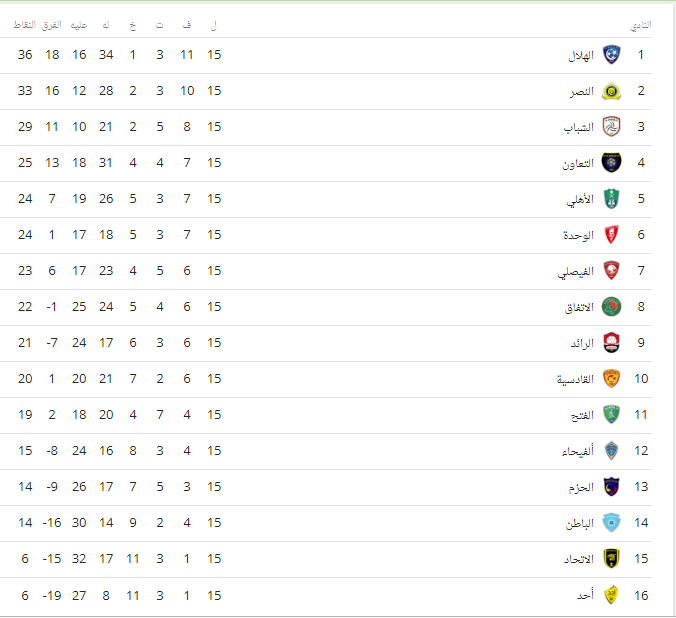Click the الوحدة club crest icon

click(611, 235)
